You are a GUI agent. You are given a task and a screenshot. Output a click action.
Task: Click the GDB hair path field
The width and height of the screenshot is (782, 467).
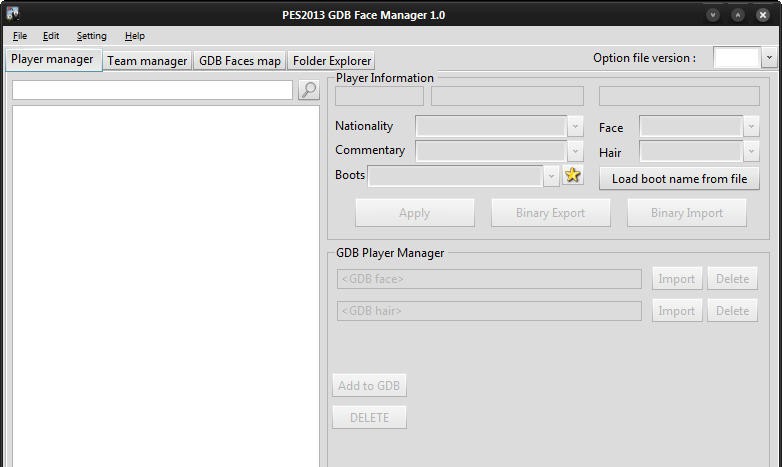click(489, 311)
